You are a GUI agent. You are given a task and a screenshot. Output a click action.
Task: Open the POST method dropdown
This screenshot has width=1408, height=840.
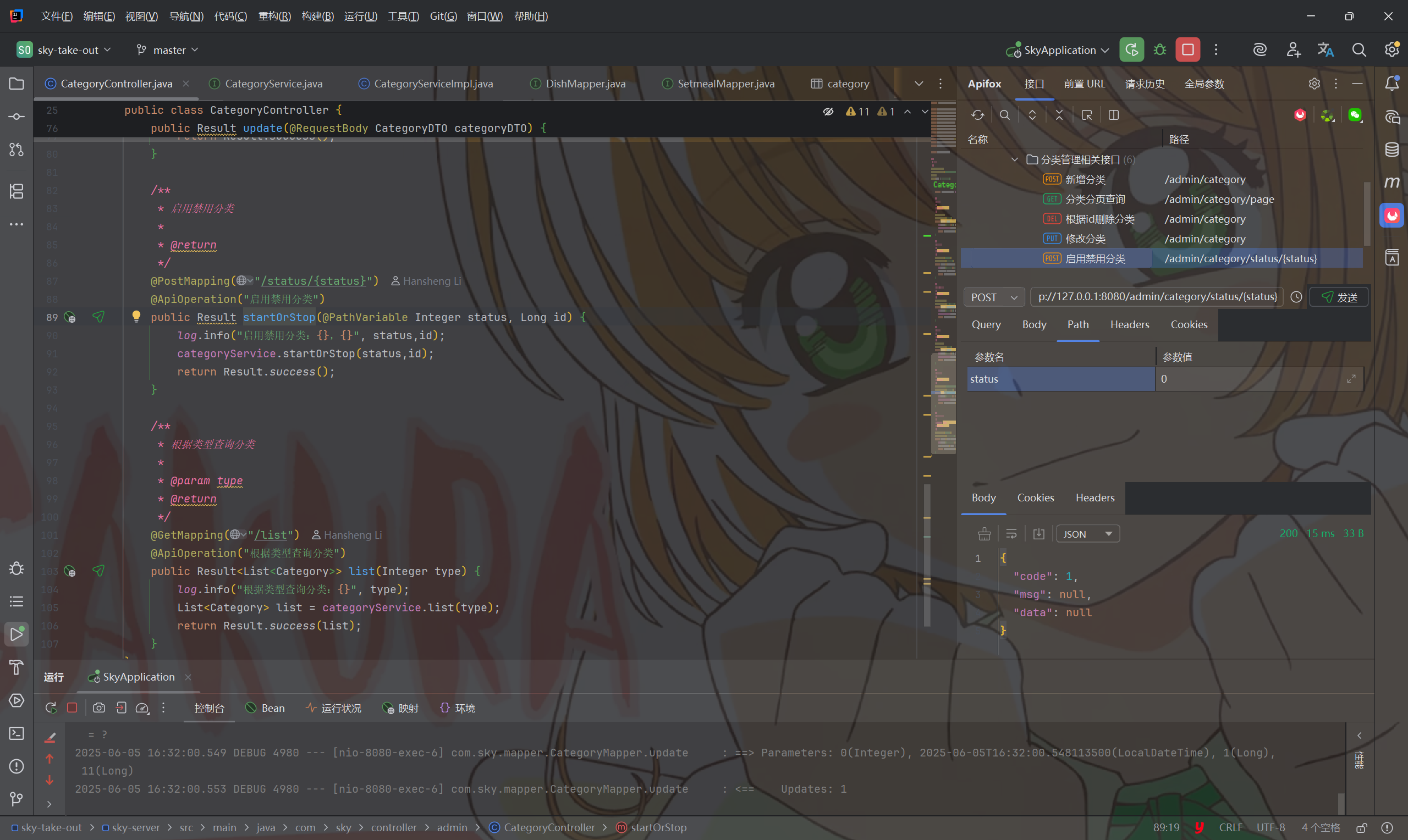[x=994, y=297]
